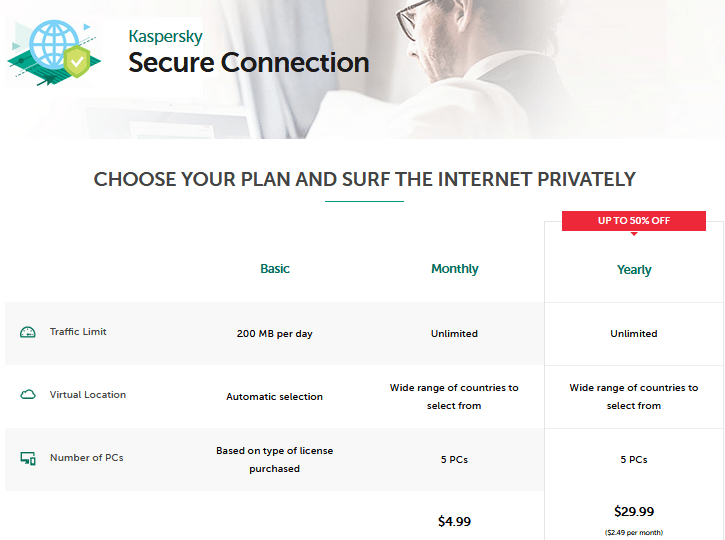
Task: Click the UP TO 50% OFF red banner
Action: [634, 221]
